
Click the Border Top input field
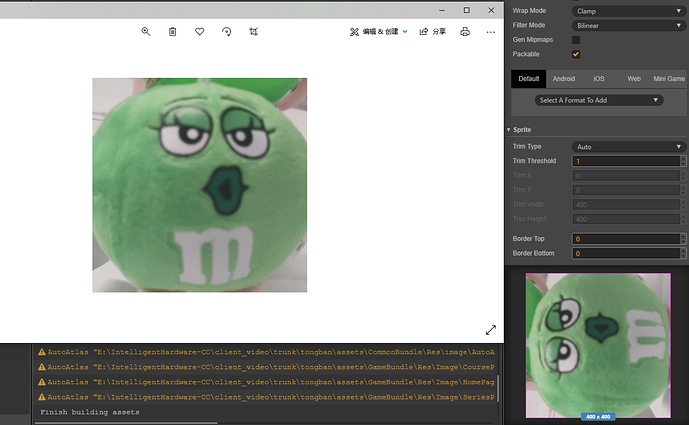[626, 239]
